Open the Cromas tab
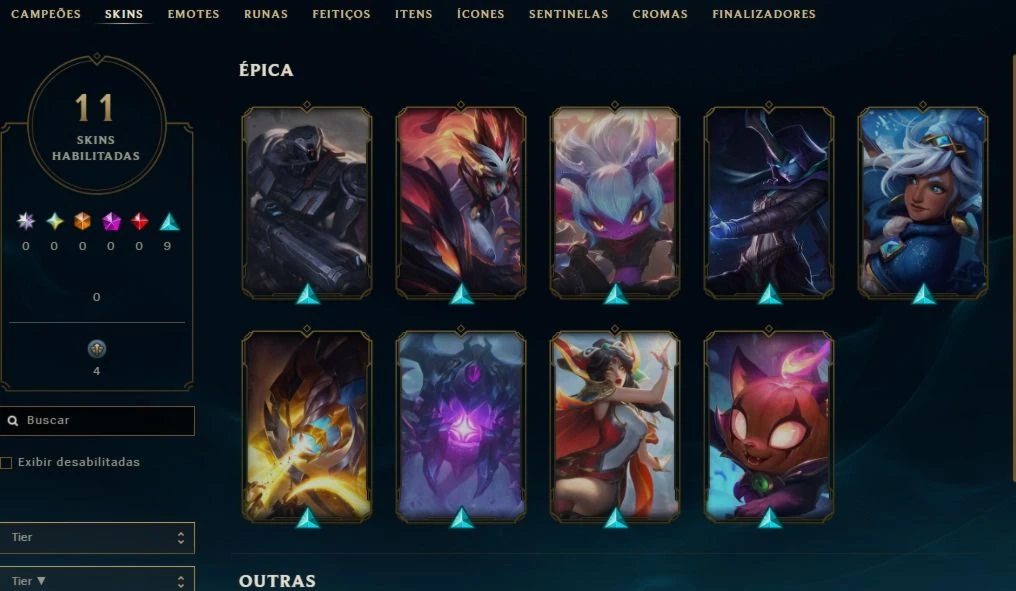Viewport: 1016px width, 591px height. (660, 14)
